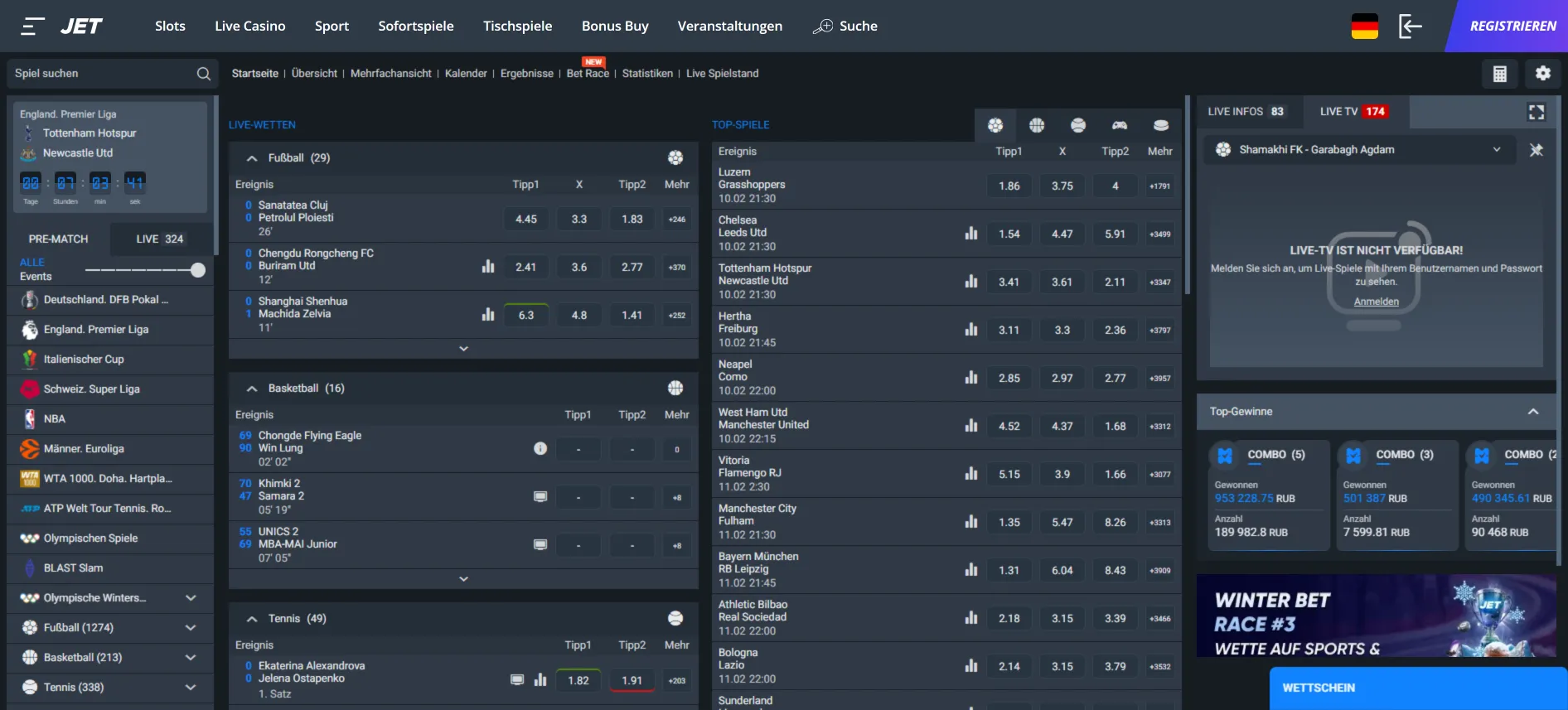Show more football matches with down chevron
The height and width of the screenshot is (710, 1568).
pos(463,349)
